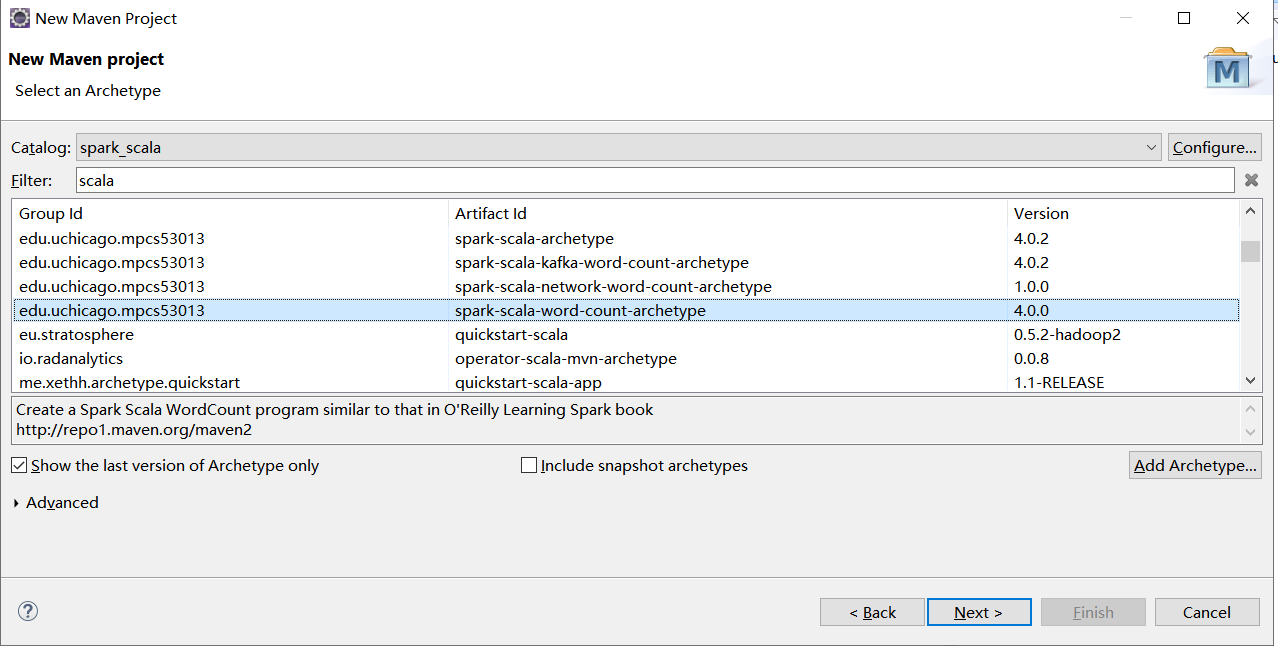Click the eu.stratosphere group id cell

pos(76,334)
